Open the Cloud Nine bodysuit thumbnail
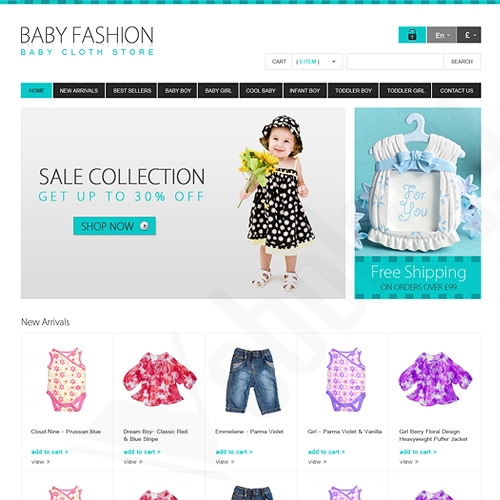The width and height of the screenshot is (500, 500). click(x=67, y=380)
